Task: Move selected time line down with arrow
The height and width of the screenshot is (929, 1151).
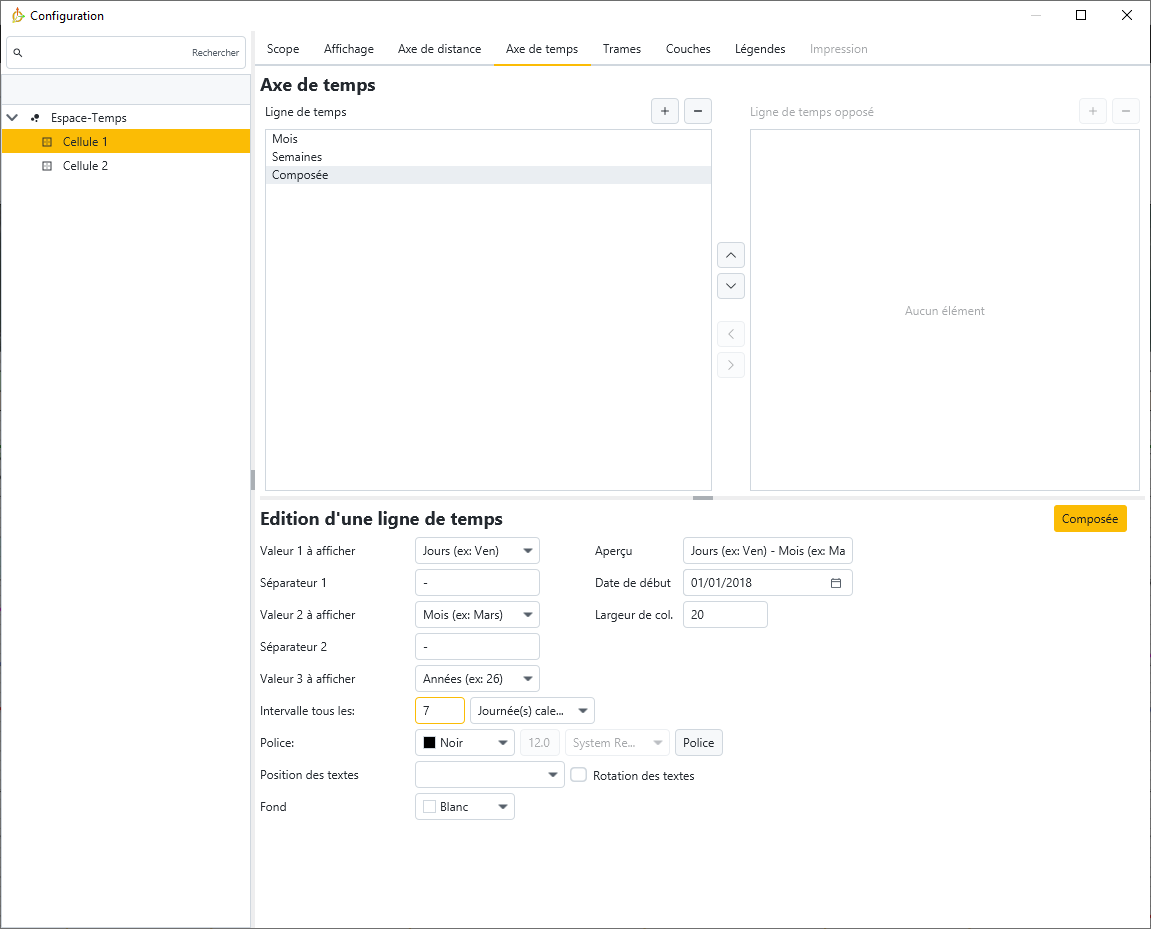Action: pyautogui.click(x=731, y=286)
